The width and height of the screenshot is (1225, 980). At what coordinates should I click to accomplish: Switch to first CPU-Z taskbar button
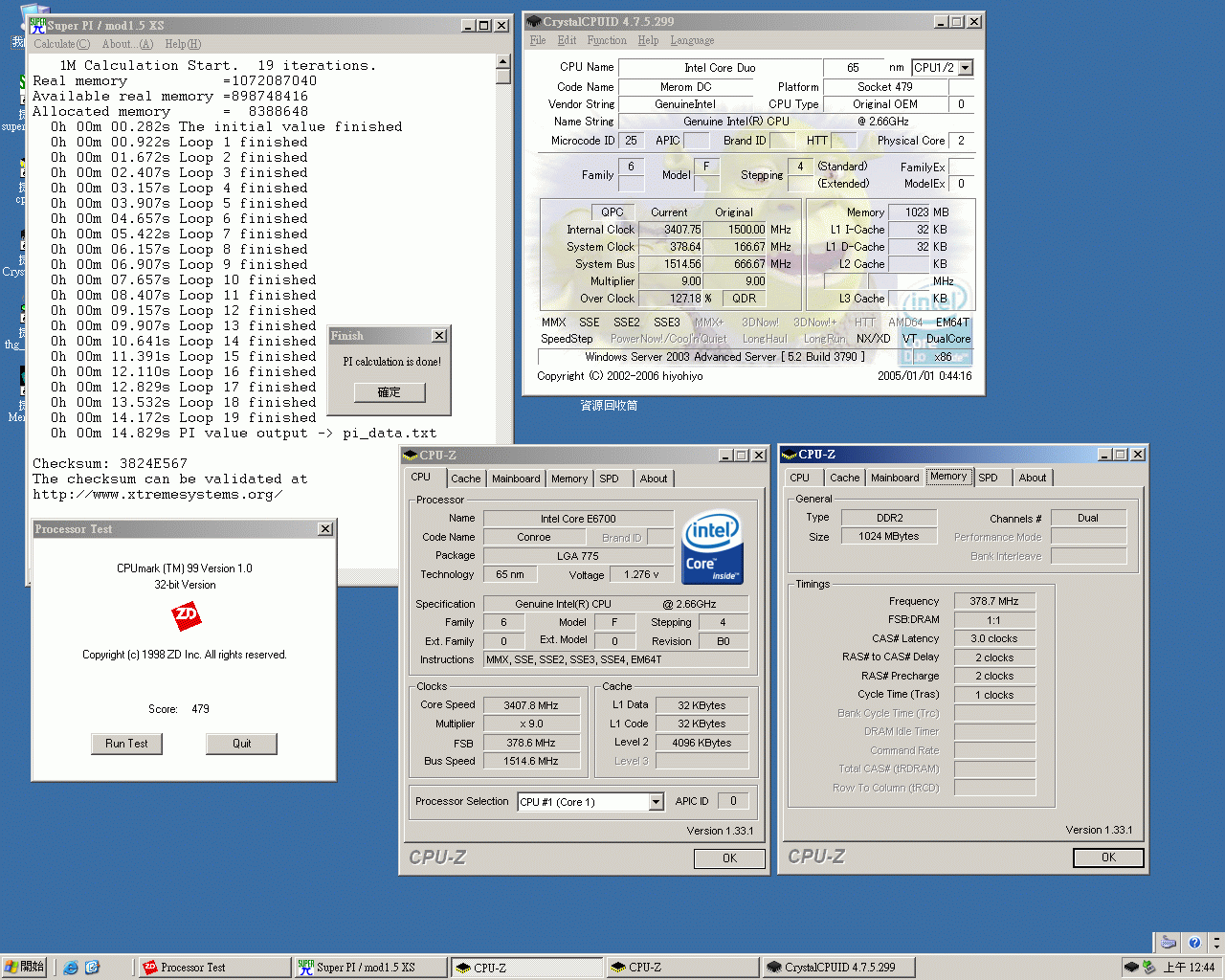point(526,968)
